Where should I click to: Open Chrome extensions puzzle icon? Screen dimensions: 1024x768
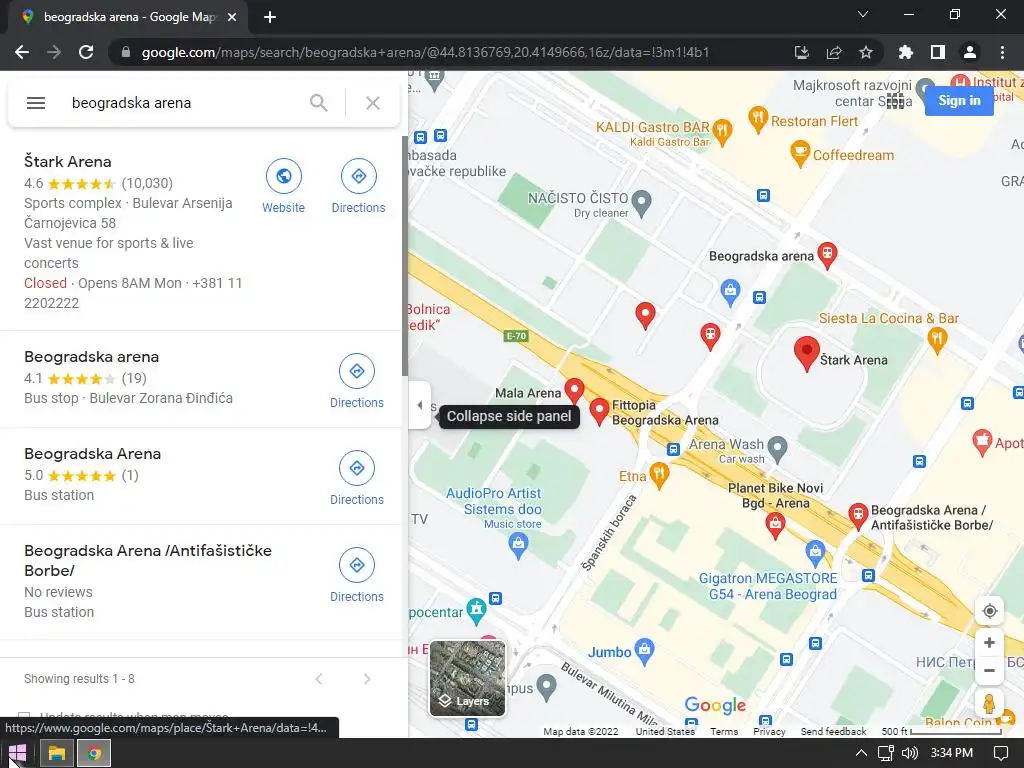tap(906, 52)
